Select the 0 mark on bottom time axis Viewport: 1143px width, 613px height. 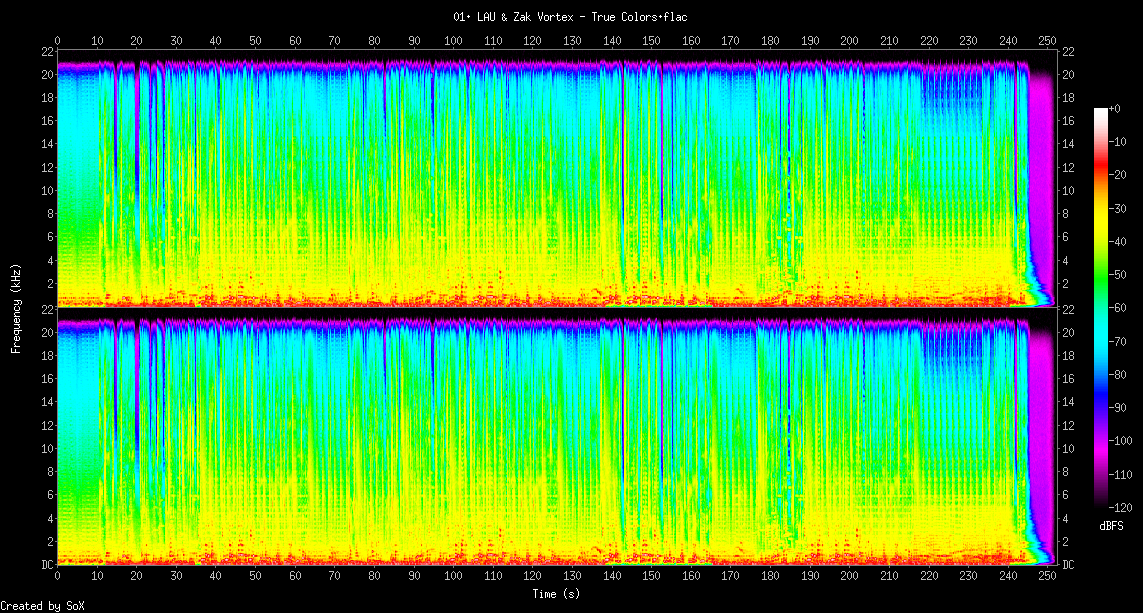[x=58, y=576]
